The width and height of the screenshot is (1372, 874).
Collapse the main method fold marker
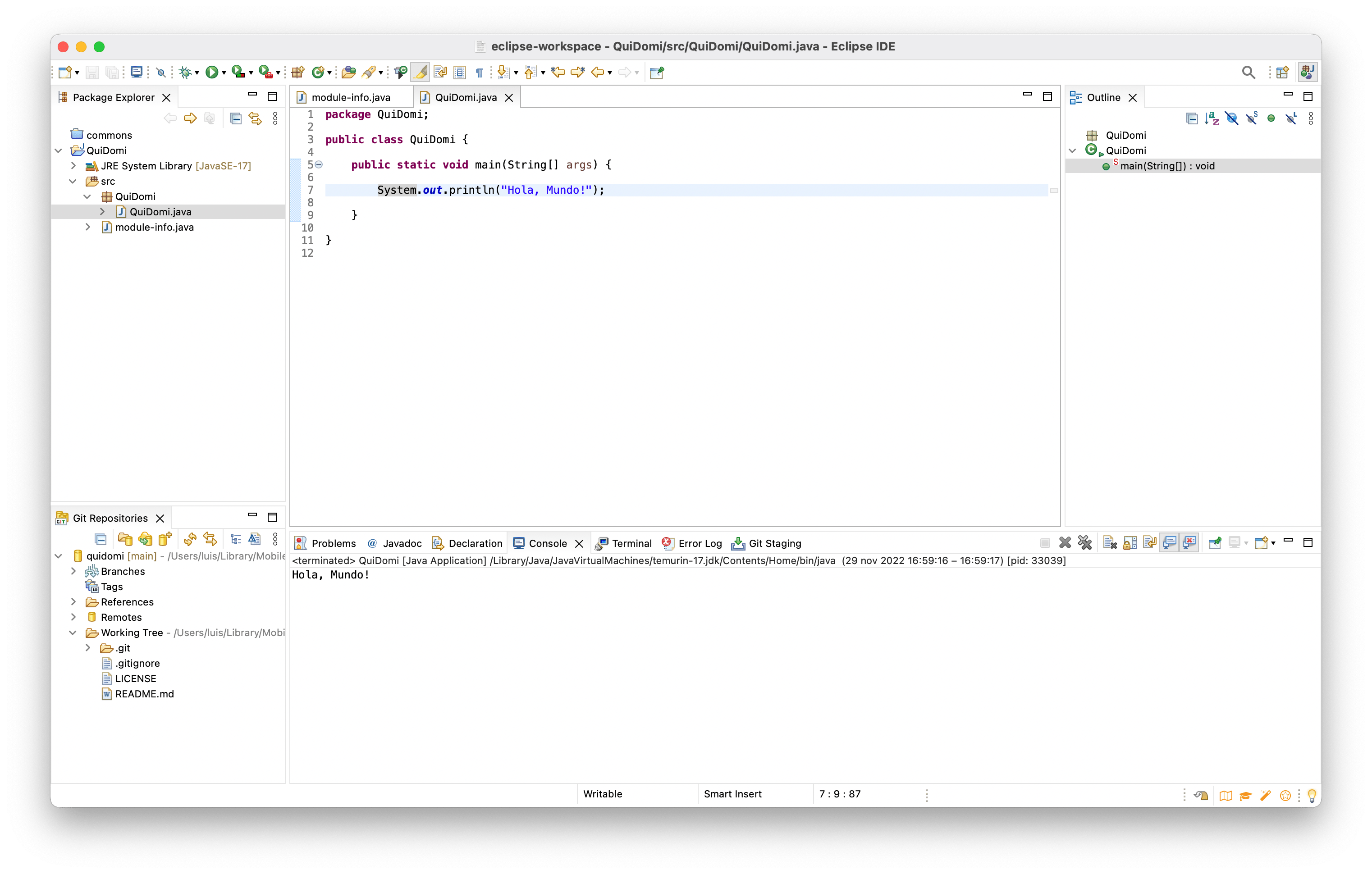click(319, 165)
